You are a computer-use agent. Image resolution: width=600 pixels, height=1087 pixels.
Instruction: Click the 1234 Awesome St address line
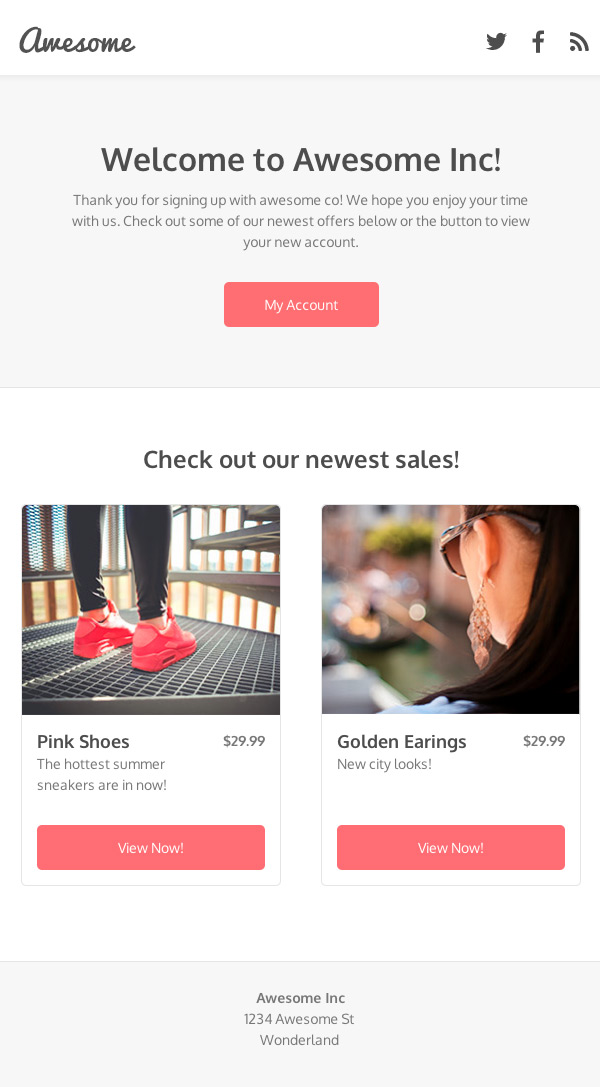[299, 1019]
